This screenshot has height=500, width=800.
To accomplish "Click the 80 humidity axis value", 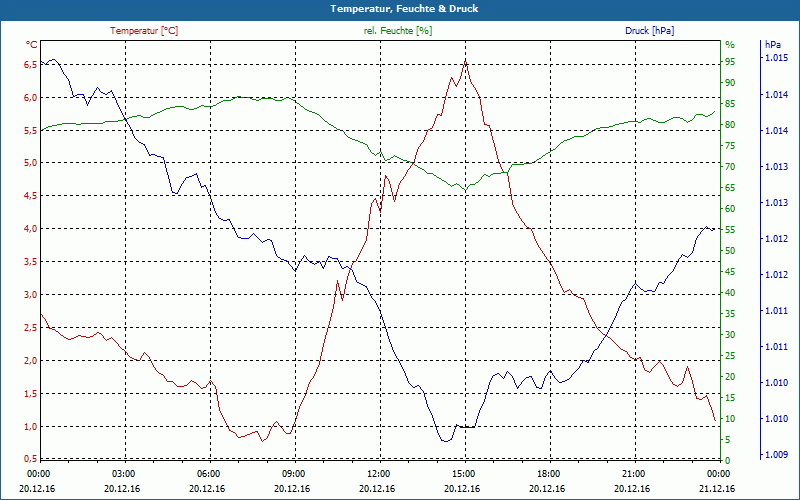I will click(x=730, y=124).
